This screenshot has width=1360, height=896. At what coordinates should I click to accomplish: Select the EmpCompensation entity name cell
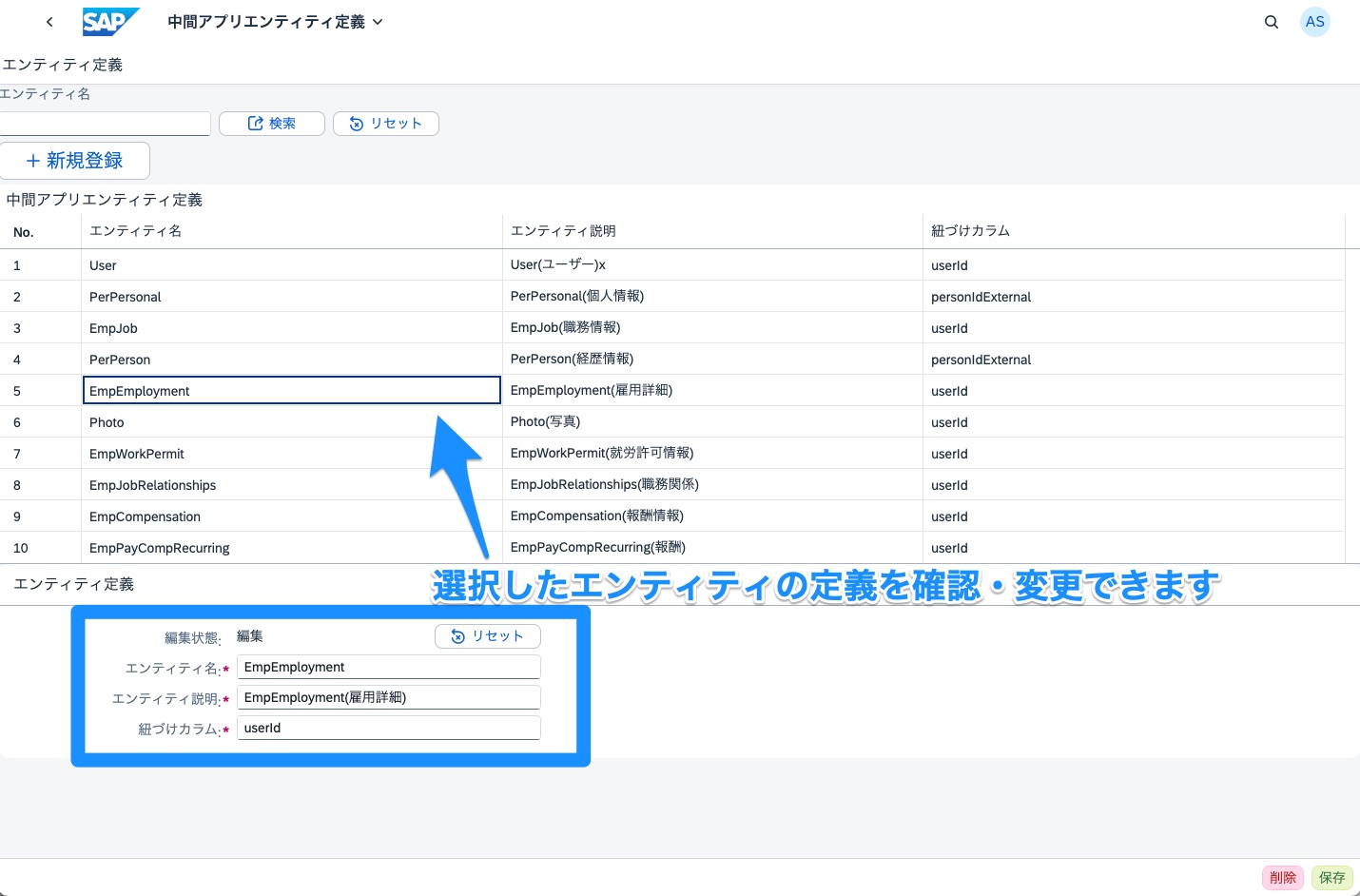pos(292,516)
